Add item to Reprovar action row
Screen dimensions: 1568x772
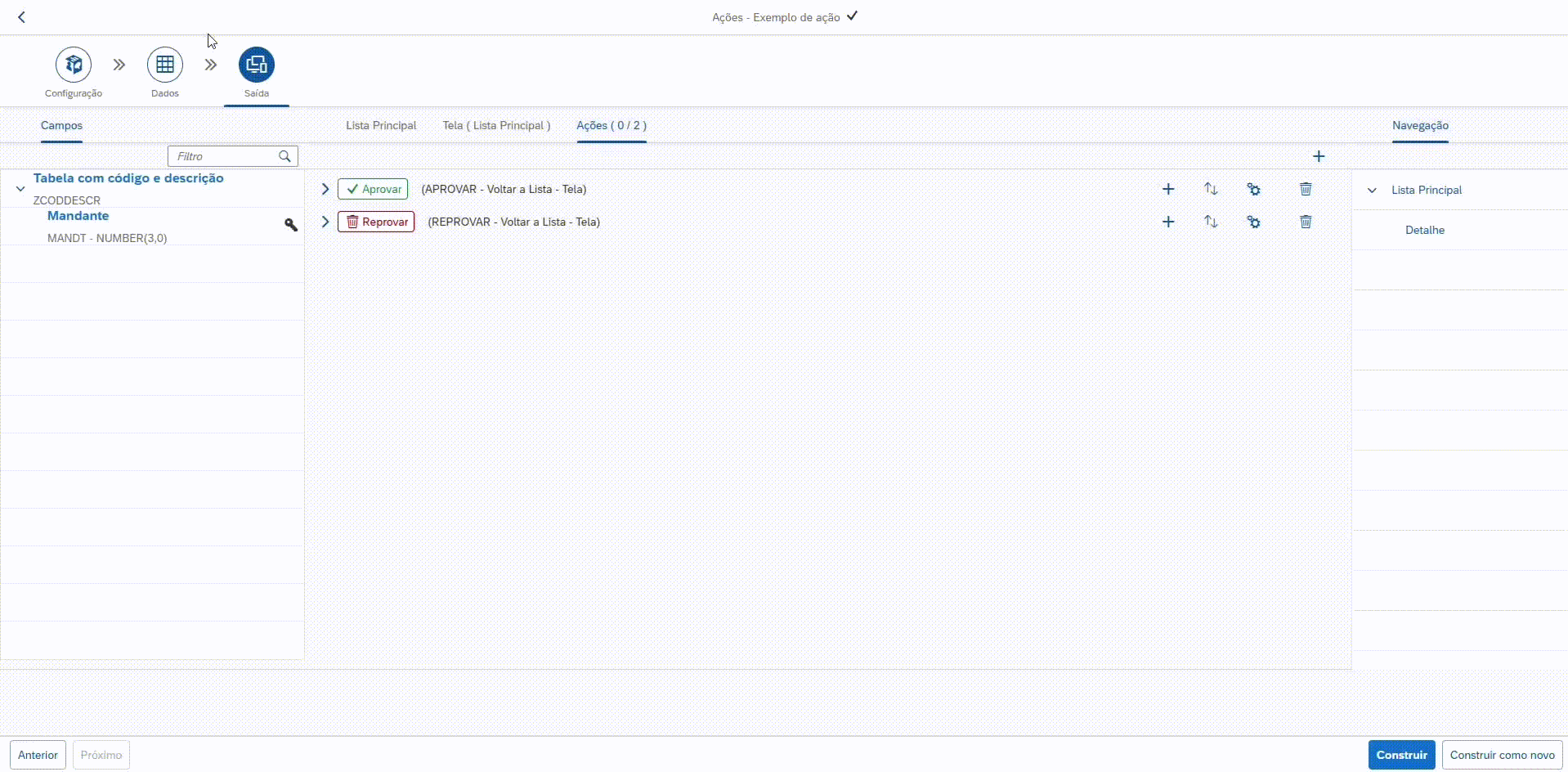[1168, 222]
